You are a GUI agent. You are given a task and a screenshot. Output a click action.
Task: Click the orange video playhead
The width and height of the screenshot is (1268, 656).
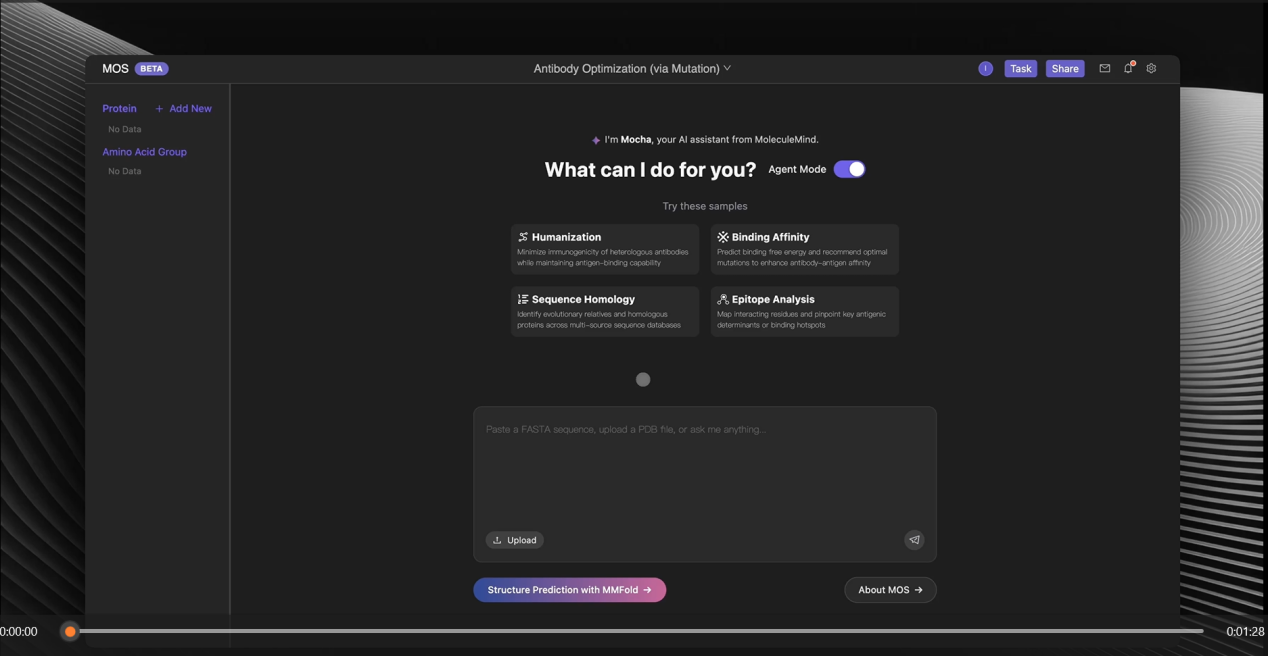(x=70, y=631)
